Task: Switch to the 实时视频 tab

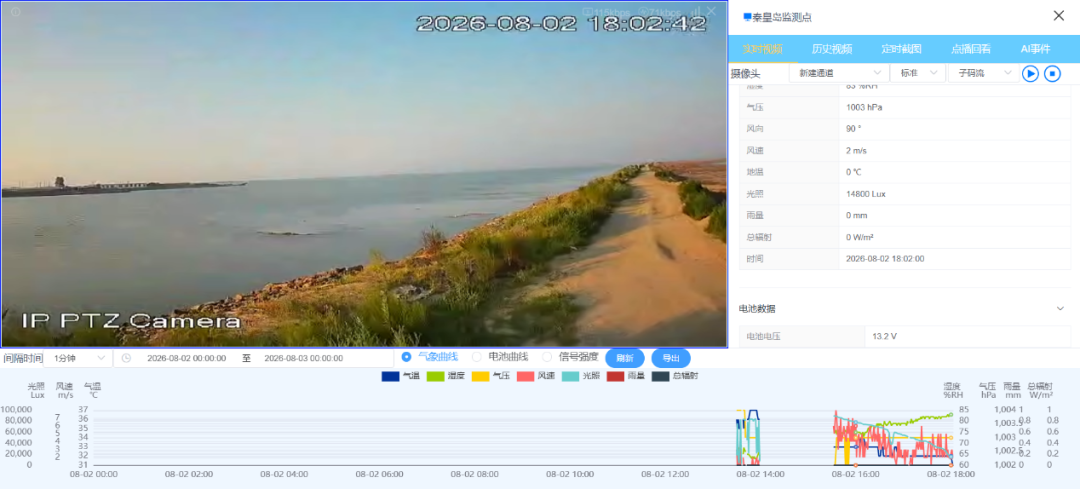Action: click(x=762, y=49)
